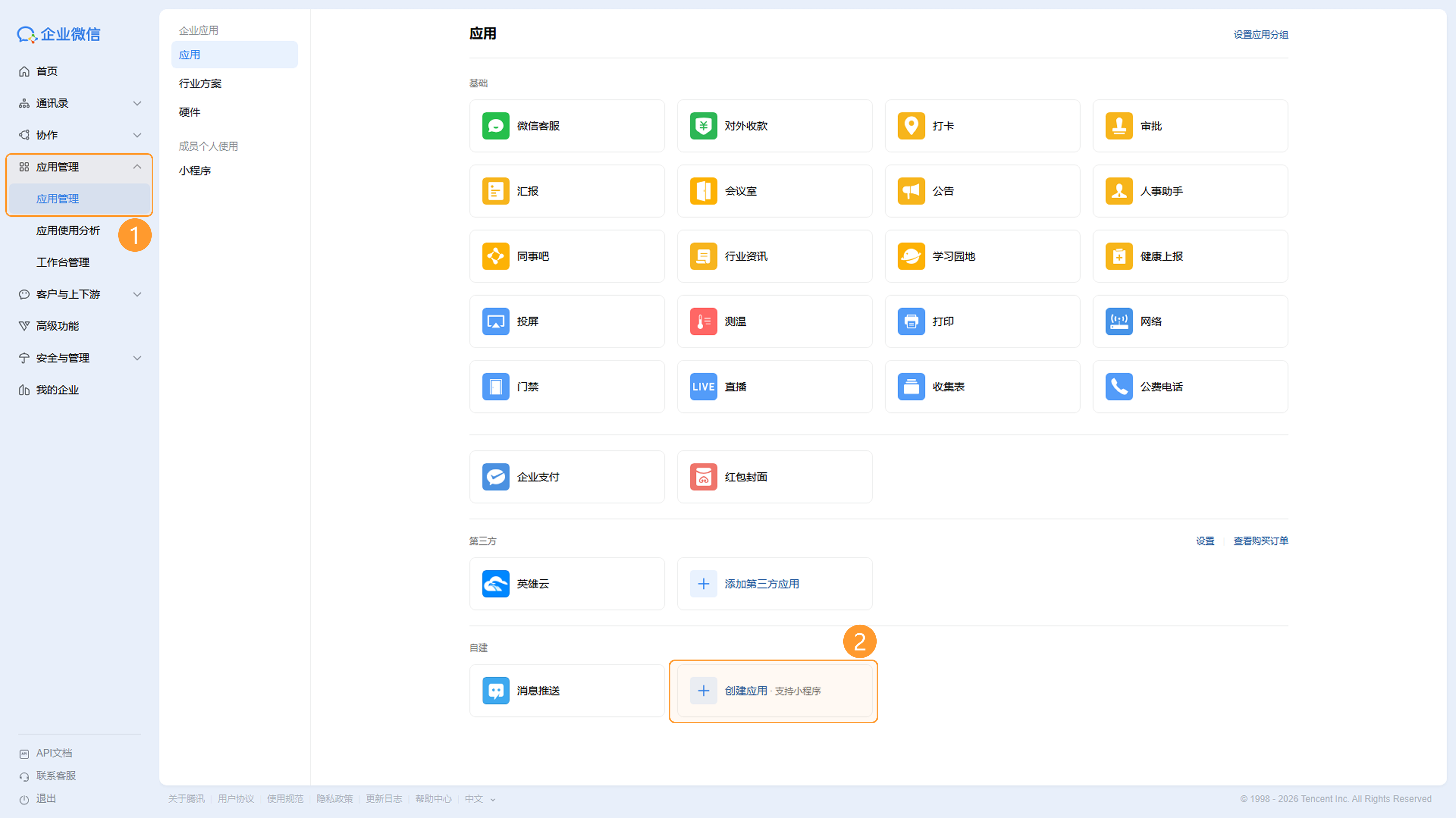Expand the 协作 sidebar chevron
Viewport: 1456px width, 818px height.
137,135
